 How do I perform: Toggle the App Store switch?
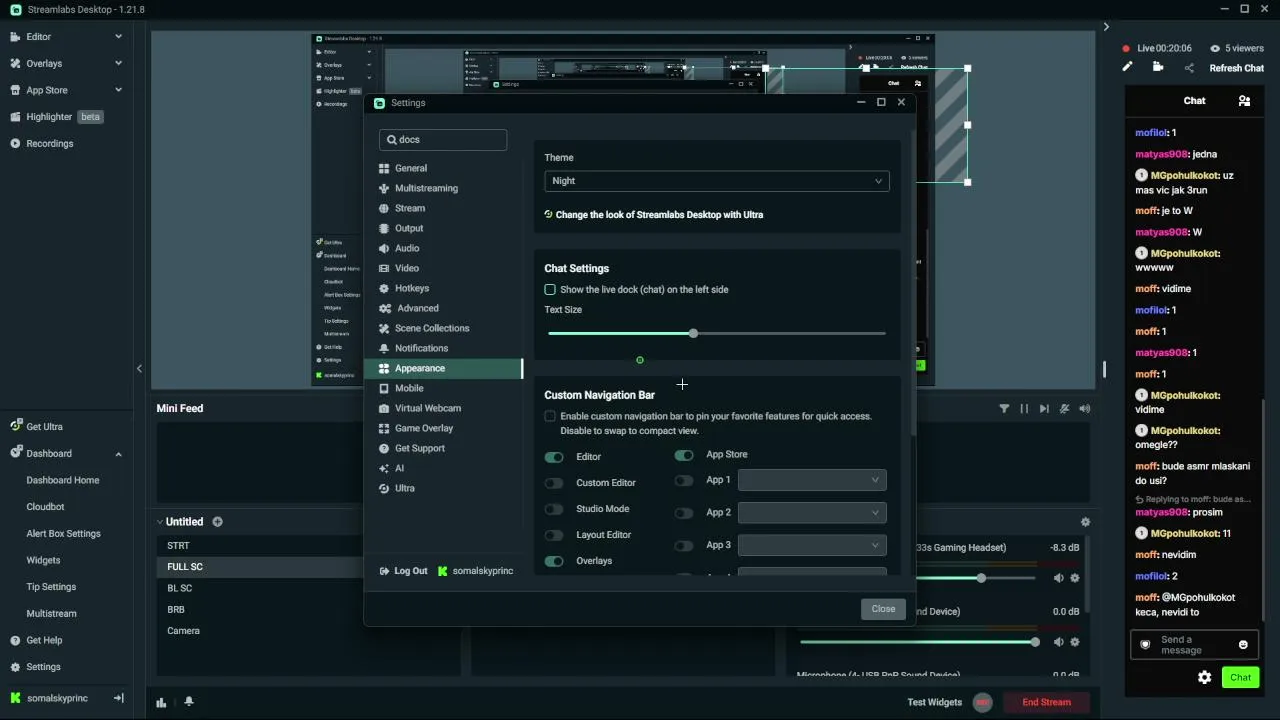[x=684, y=455]
